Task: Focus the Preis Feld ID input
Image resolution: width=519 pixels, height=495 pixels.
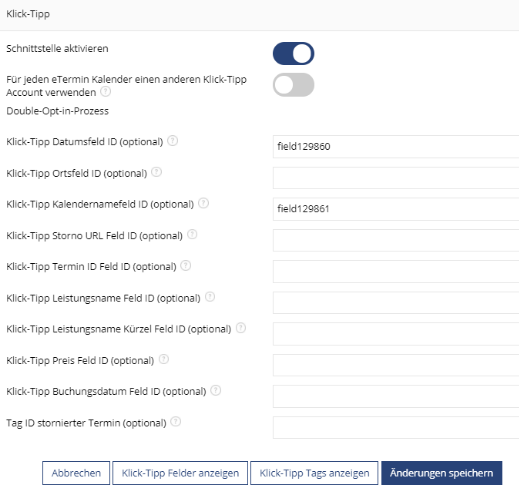Action: pyautogui.click(x=396, y=365)
